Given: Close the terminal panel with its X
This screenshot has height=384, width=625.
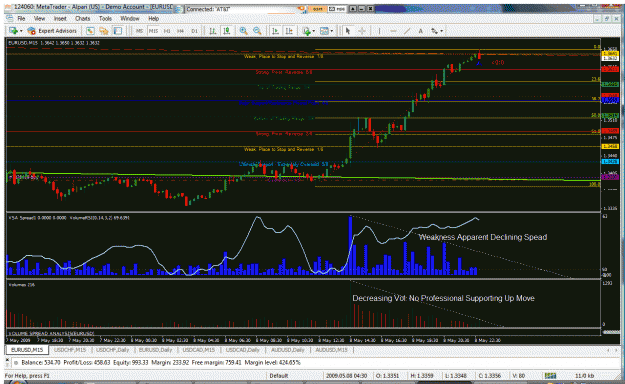Looking at the screenshot, I should [x=6, y=359].
